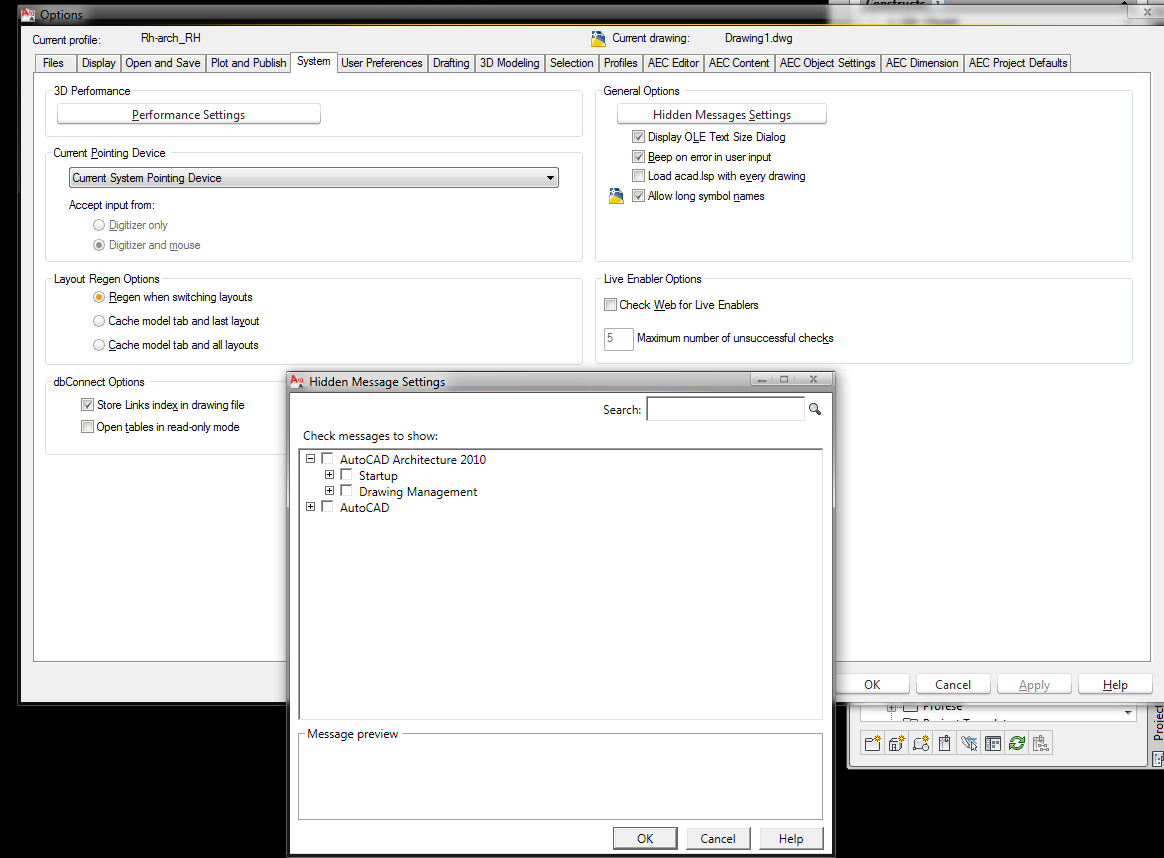Click the add element icon in Project Navigator

921,743
